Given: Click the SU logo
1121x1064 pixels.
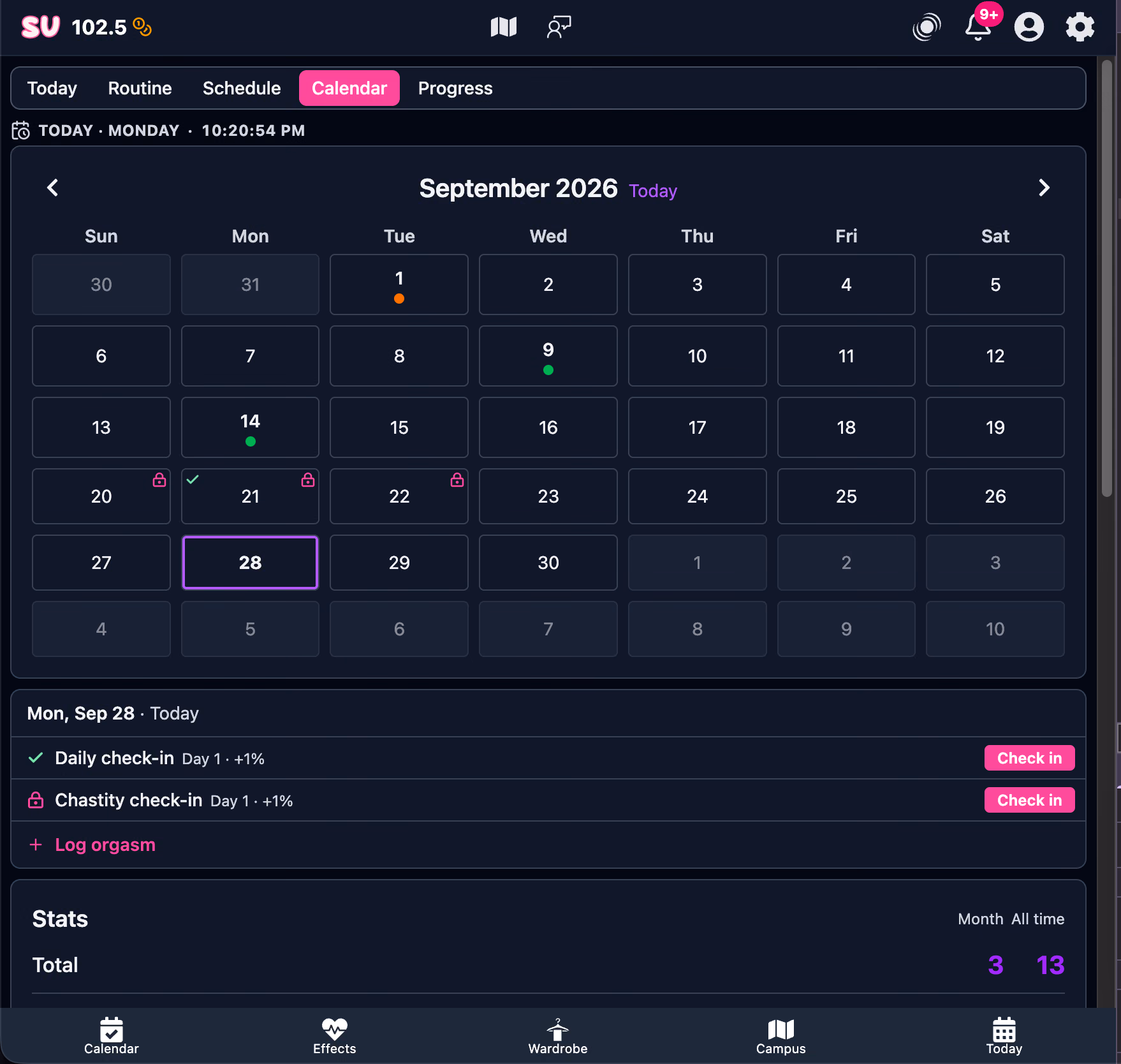Looking at the screenshot, I should [x=40, y=27].
